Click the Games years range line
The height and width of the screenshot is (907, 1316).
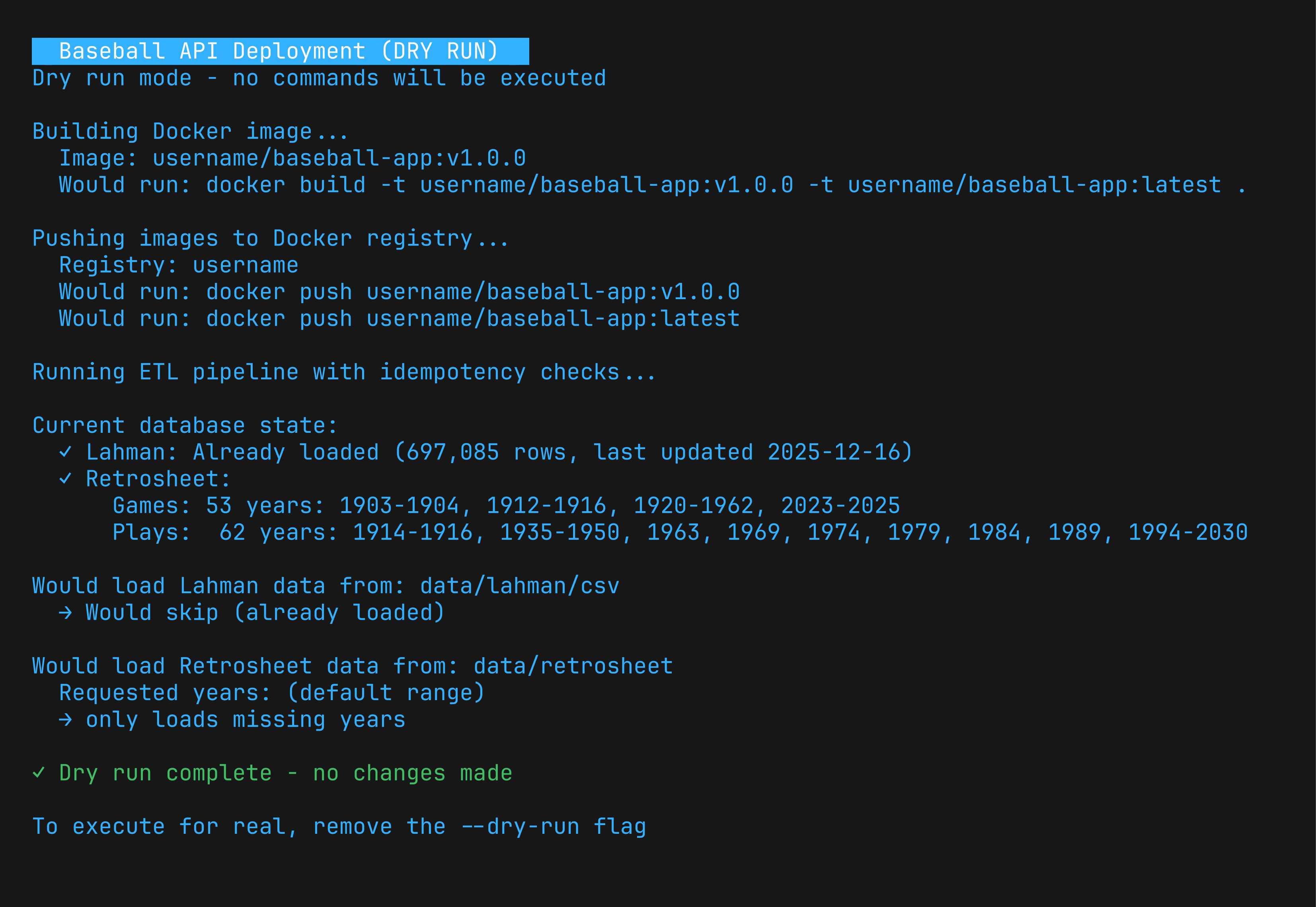pos(506,506)
